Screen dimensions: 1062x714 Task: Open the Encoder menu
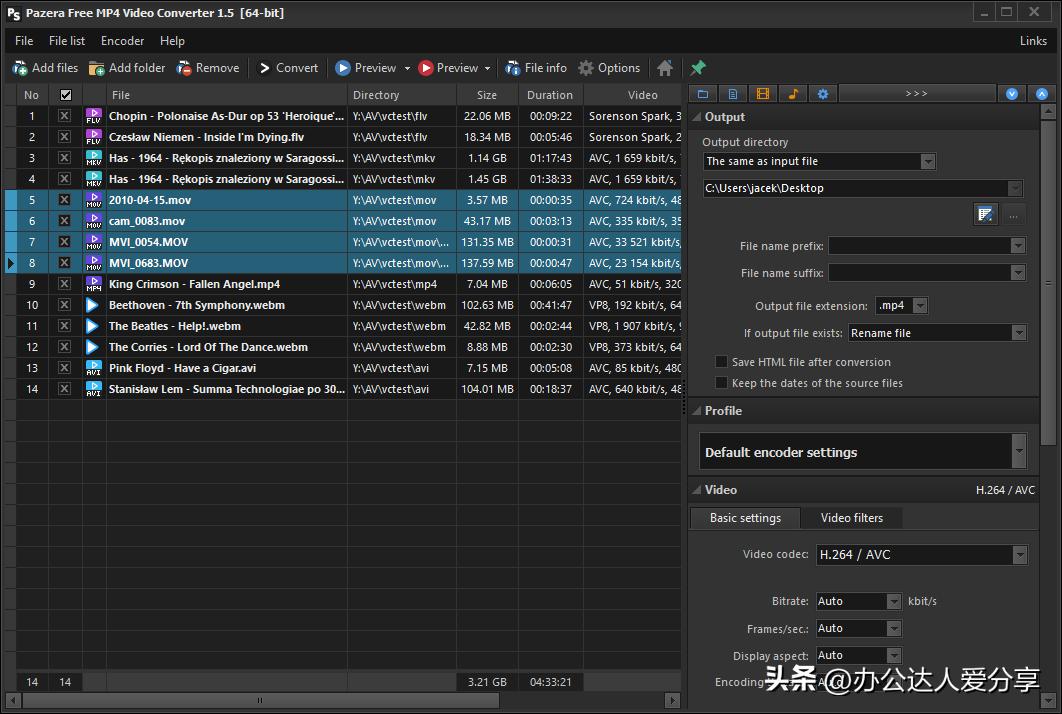click(x=122, y=41)
